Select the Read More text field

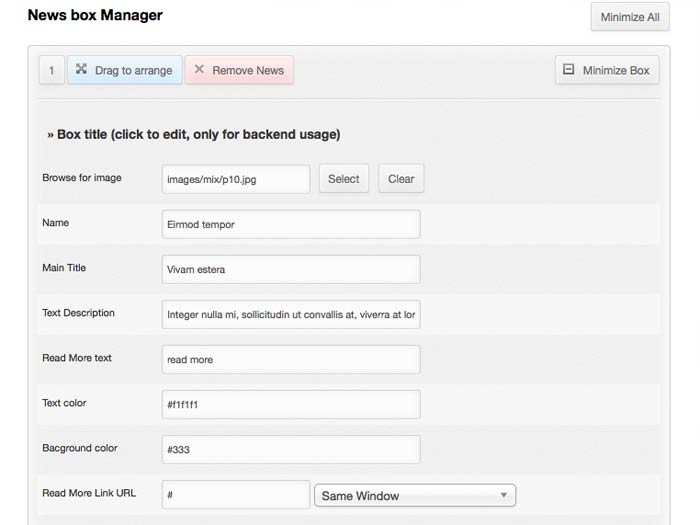(x=290, y=359)
